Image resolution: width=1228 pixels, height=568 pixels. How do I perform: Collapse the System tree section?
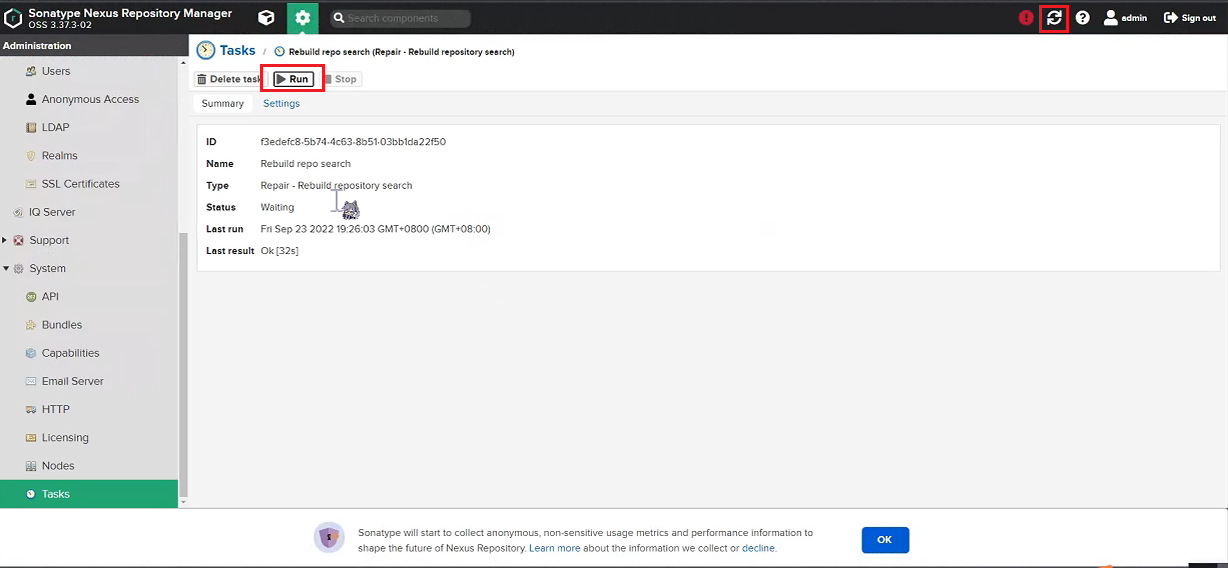click(6, 268)
